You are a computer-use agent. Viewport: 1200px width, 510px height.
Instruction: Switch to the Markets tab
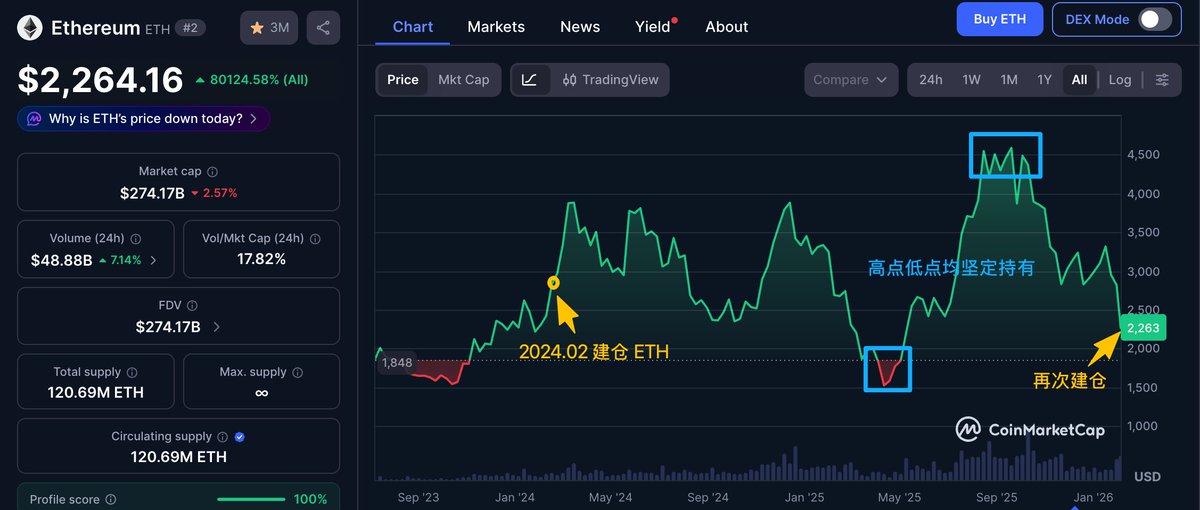[496, 27]
